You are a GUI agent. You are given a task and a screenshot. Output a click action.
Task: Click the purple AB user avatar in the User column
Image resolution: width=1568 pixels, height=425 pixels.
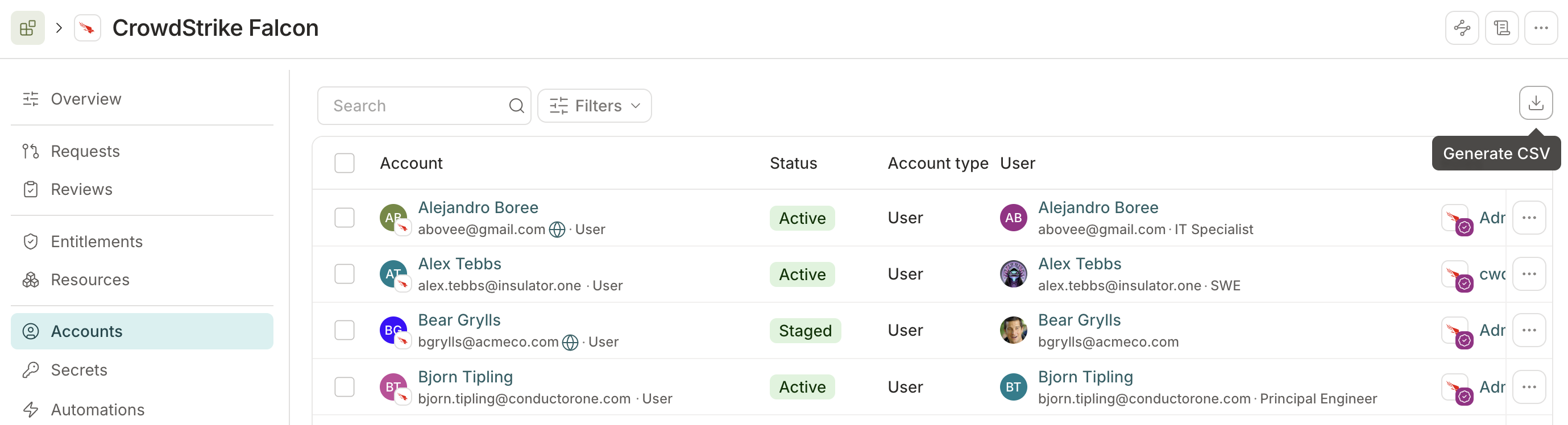click(1014, 218)
